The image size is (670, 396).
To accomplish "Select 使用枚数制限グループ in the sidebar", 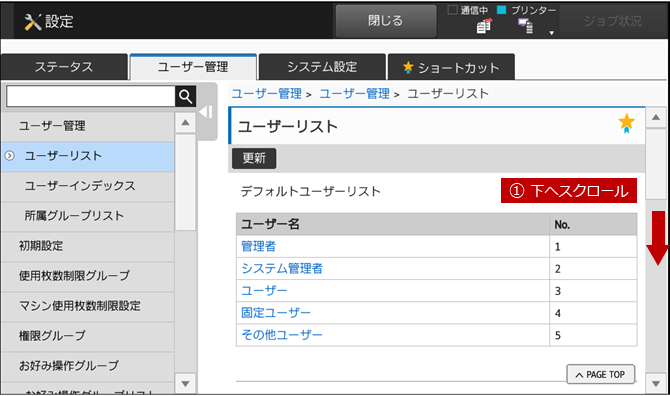I will tap(88, 276).
